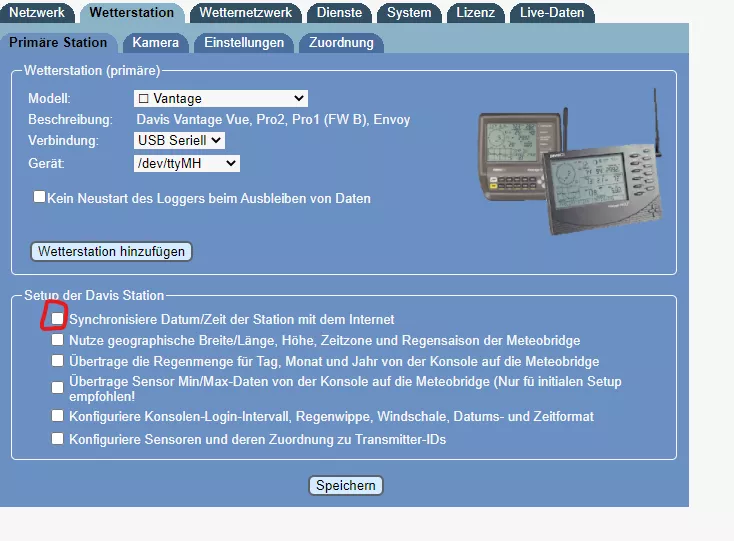Toggle 'Übertrage Sensor Min/Max-Daten' checkbox
Viewport: 734px width, 541px height.
57,387
